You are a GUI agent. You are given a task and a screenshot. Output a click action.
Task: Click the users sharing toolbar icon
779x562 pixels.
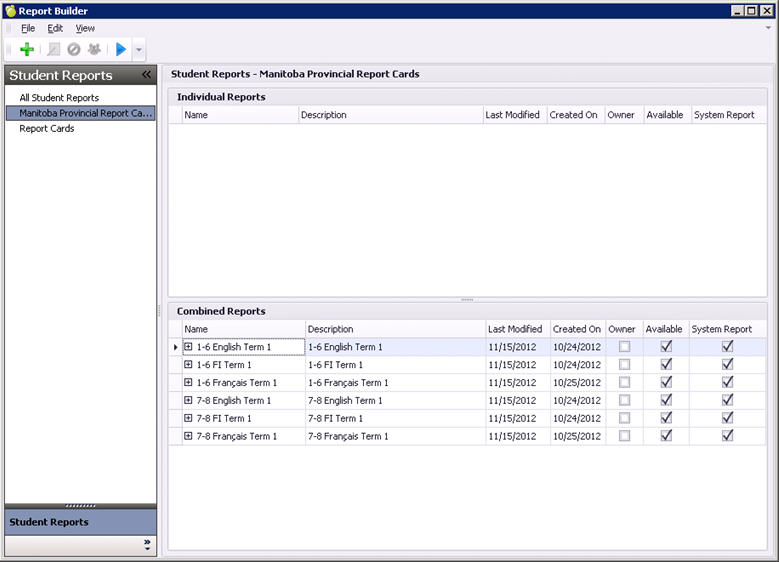[94, 49]
